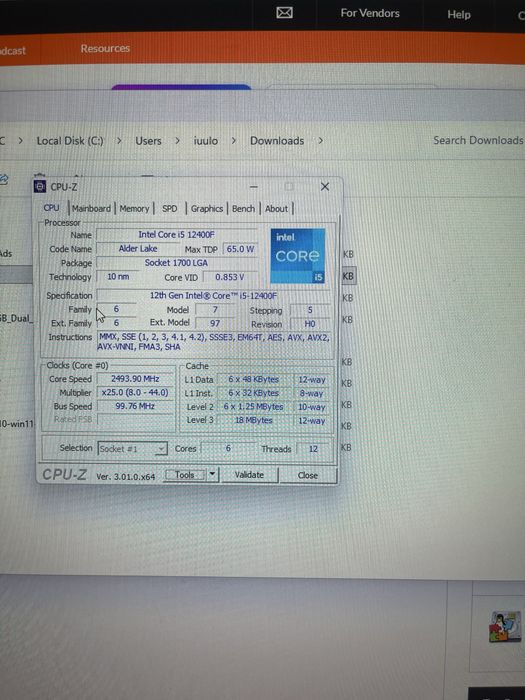Expand the chevron after Downloads in the path
525x700 pixels.
click(321, 141)
